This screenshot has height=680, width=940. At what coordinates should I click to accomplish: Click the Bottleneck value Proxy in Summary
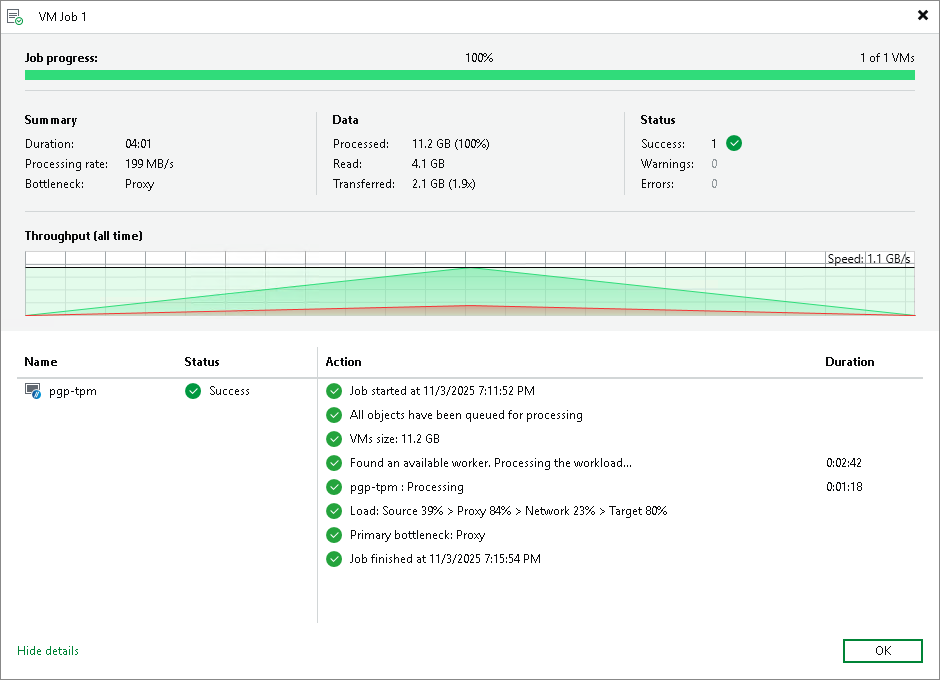tap(140, 184)
